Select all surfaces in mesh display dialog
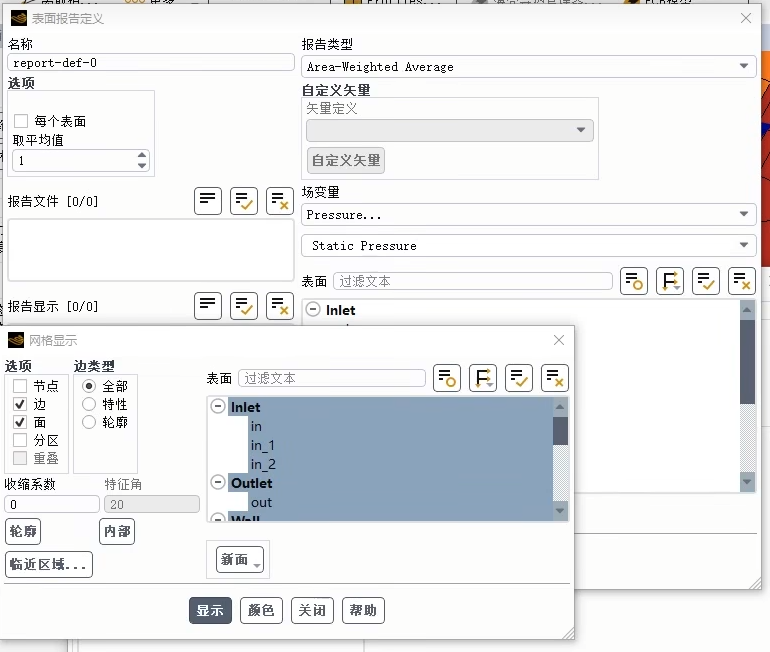 pyautogui.click(x=519, y=378)
